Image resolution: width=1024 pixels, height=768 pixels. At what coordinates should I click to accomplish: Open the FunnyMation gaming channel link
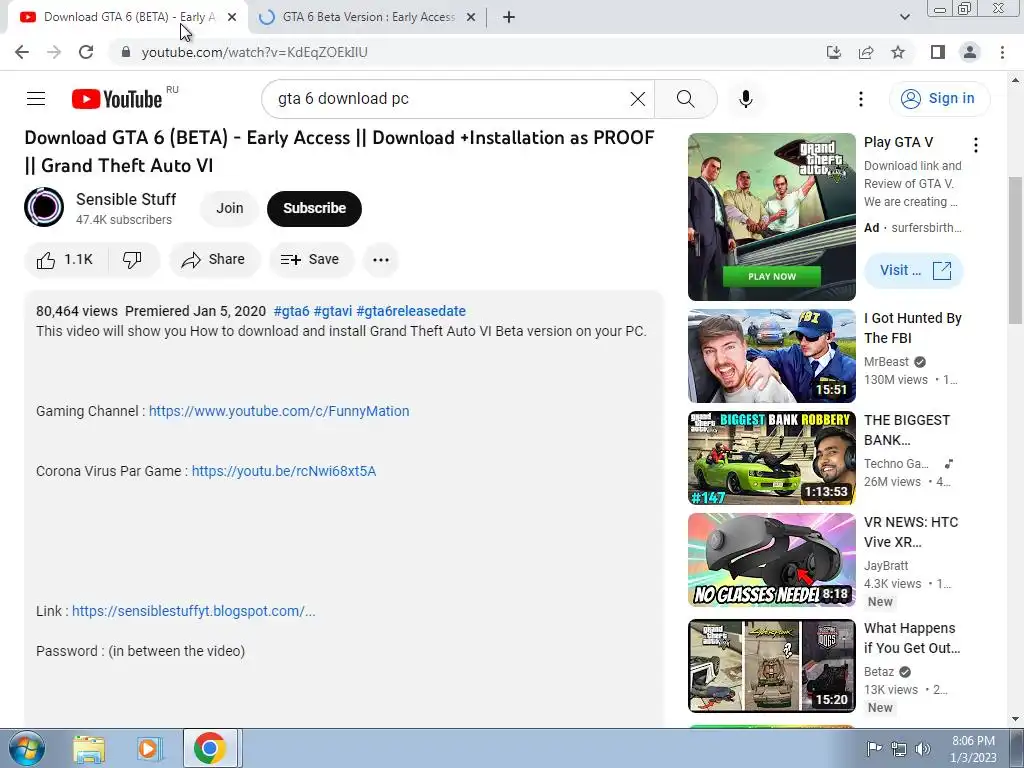pos(279,411)
